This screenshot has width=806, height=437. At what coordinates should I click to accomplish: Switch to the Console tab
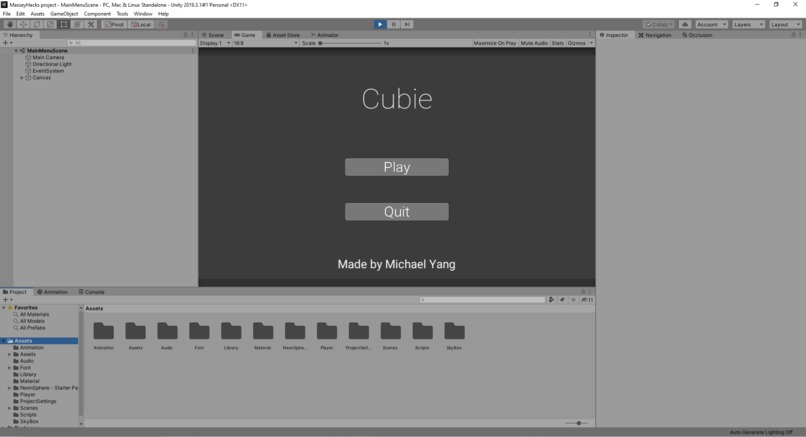[x=91, y=292]
